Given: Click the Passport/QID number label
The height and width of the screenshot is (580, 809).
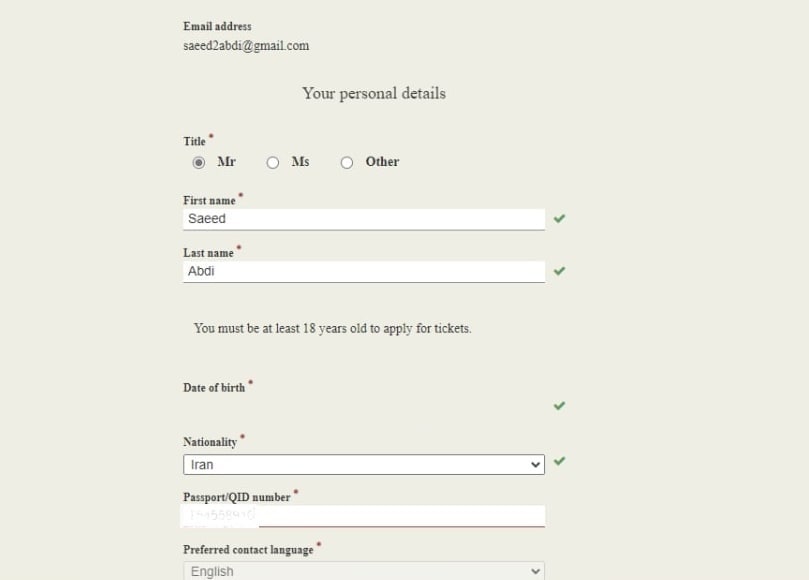Looking at the screenshot, I should pyautogui.click(x=237, y=497).
